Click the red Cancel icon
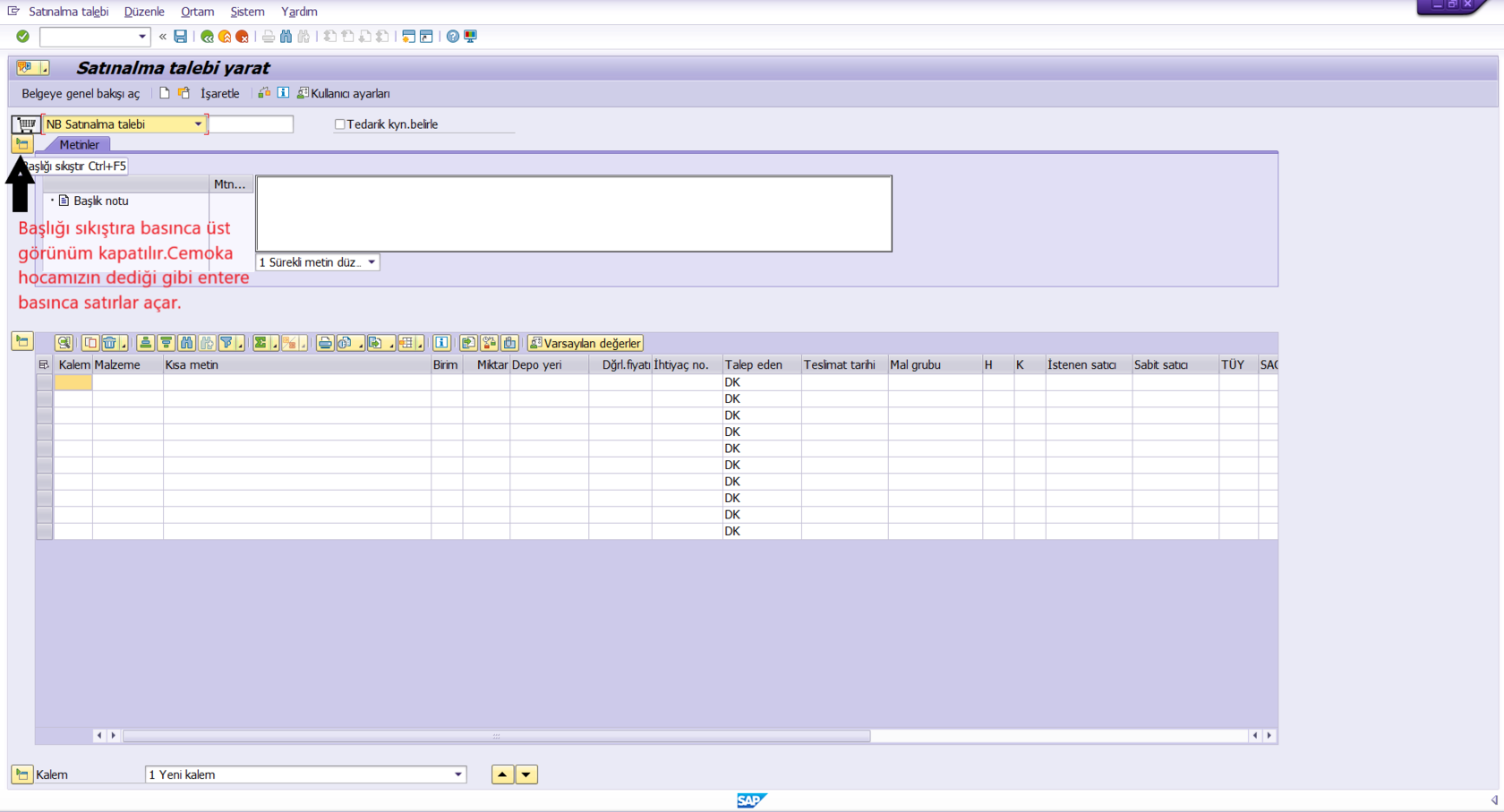 pos(242,37)
